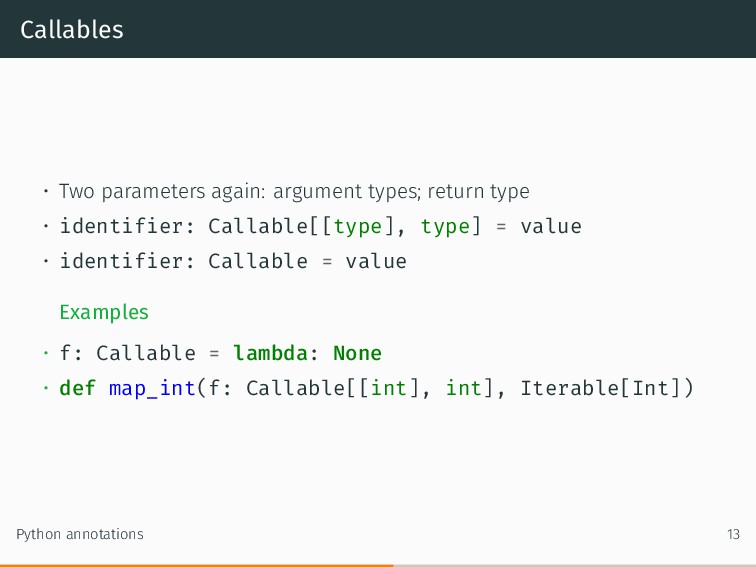Click the orange progress bar at bottom

pos(196,566)
